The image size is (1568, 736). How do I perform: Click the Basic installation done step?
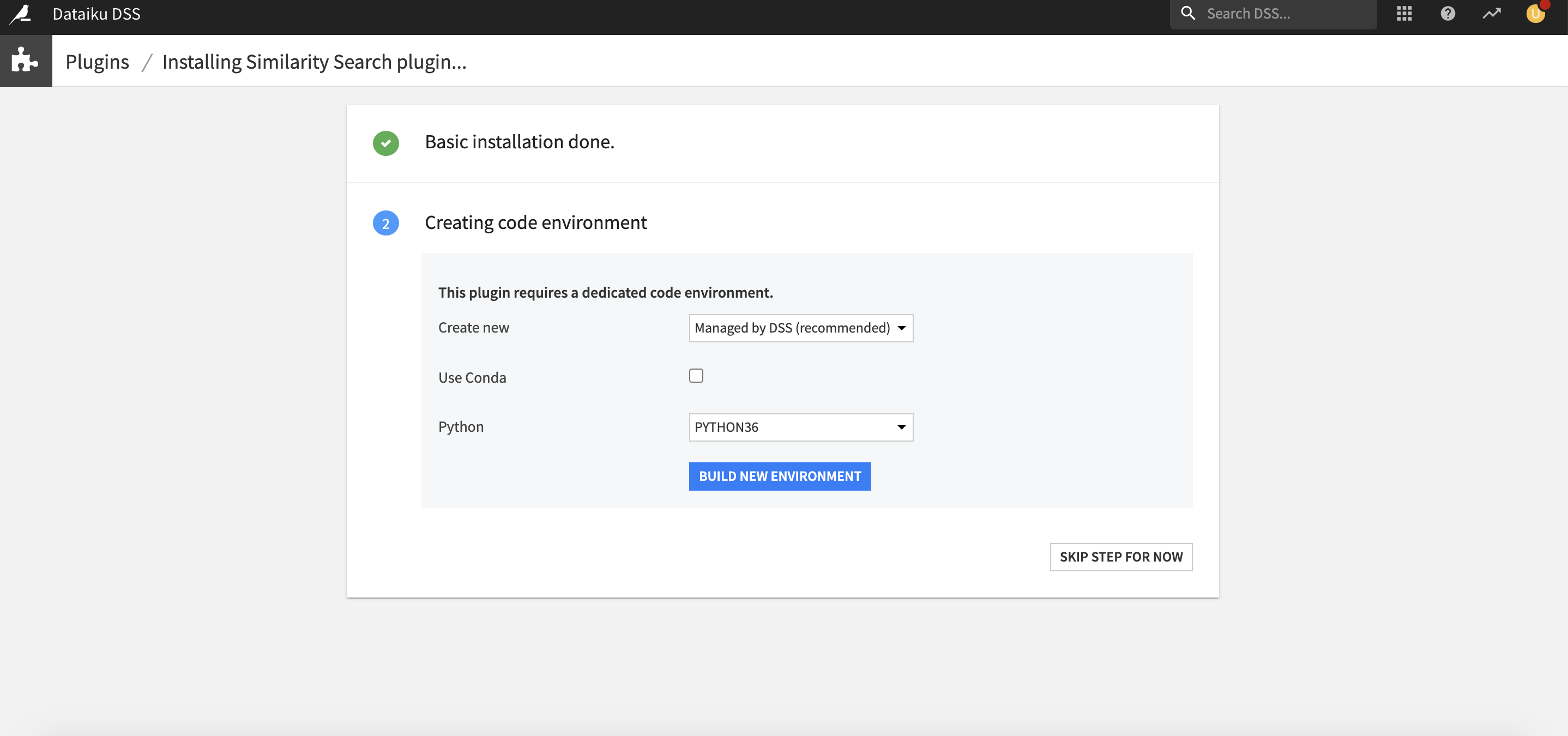coord(519,142)
